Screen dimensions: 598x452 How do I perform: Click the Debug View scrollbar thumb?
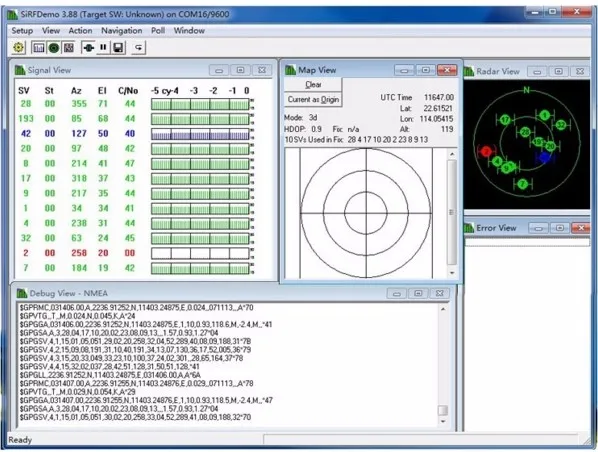[443, 410]
